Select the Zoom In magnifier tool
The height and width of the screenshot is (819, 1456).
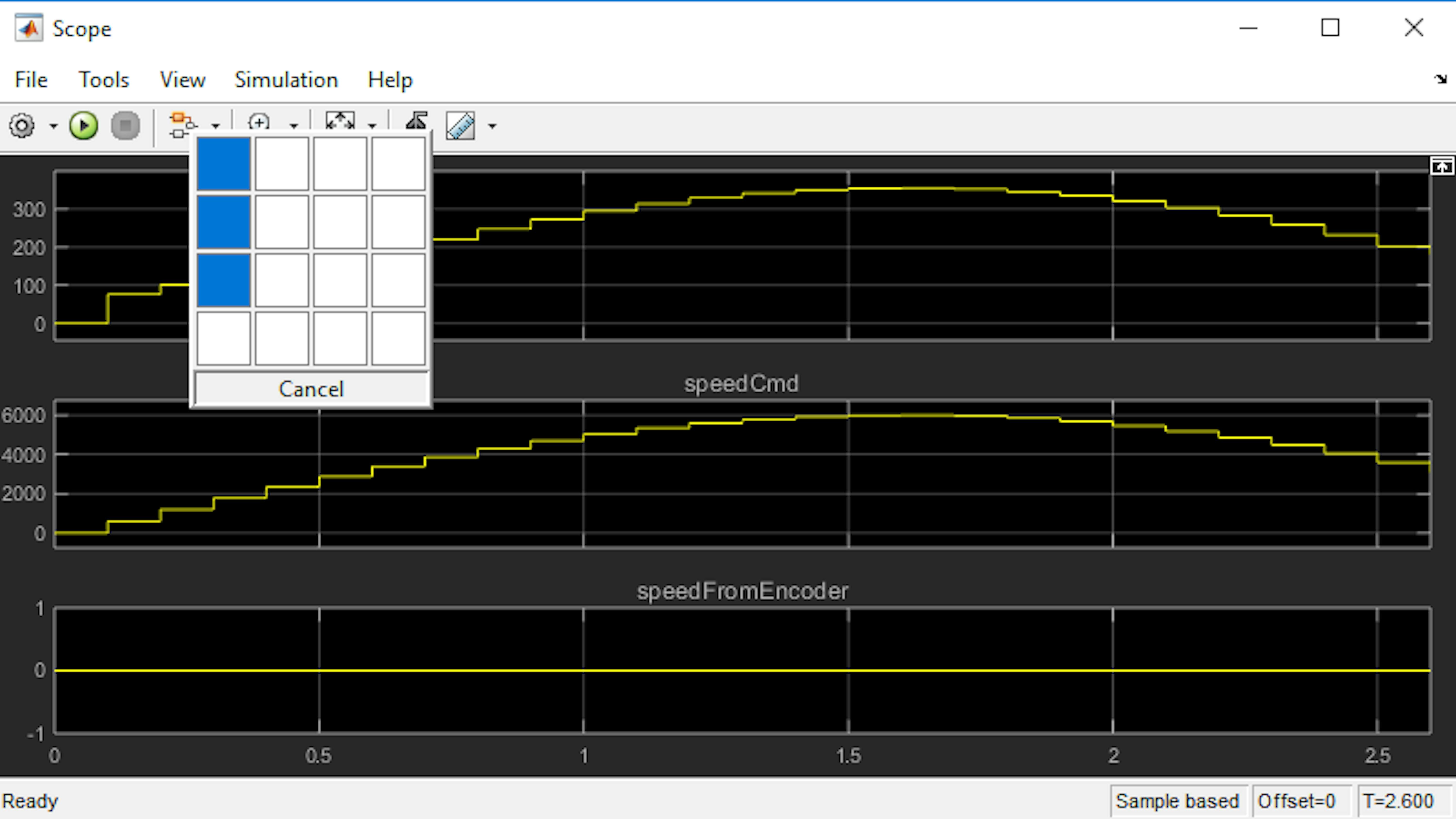pyautogui.click(x=259, y=122)
